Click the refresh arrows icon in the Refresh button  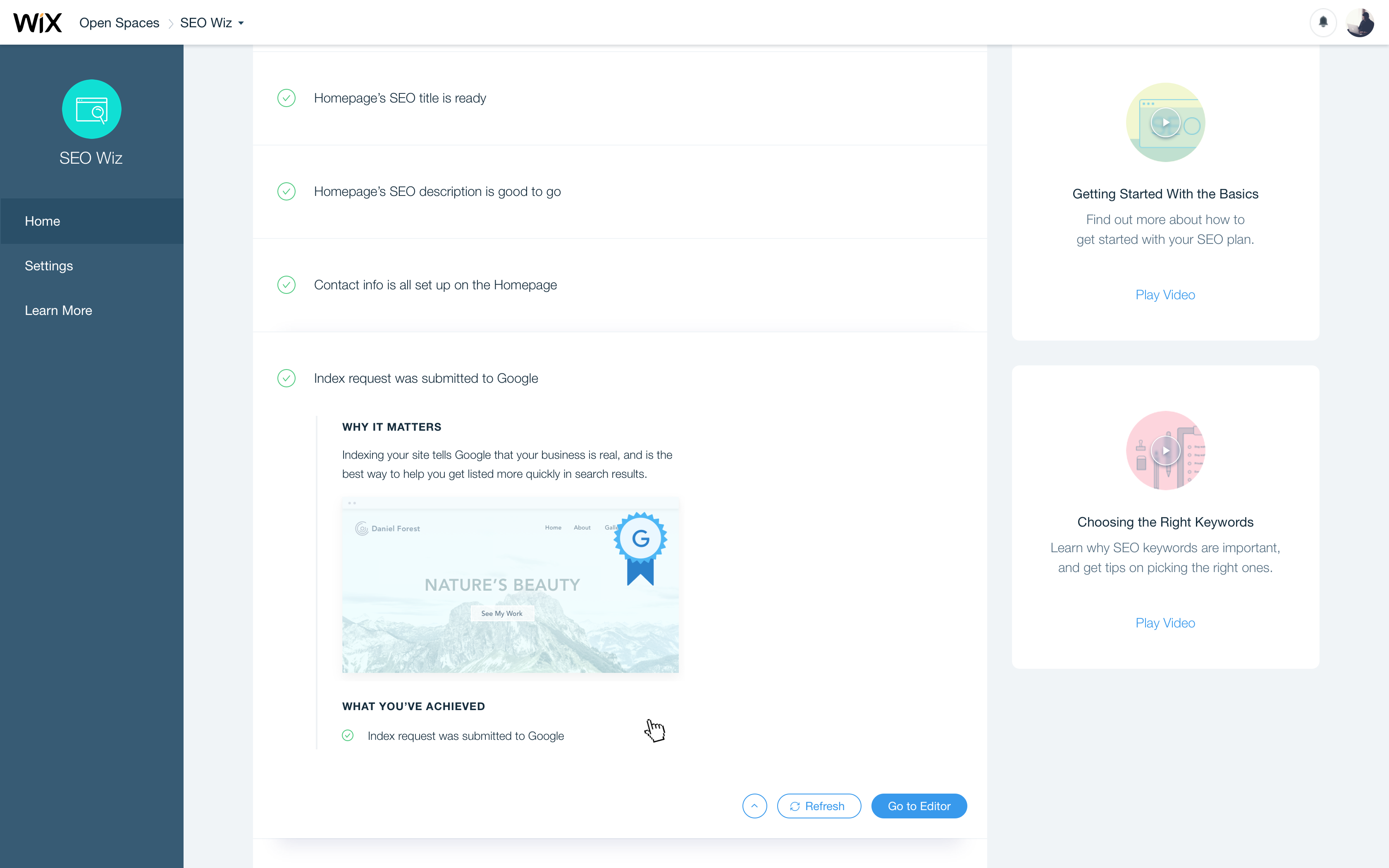tap(795, 806)
